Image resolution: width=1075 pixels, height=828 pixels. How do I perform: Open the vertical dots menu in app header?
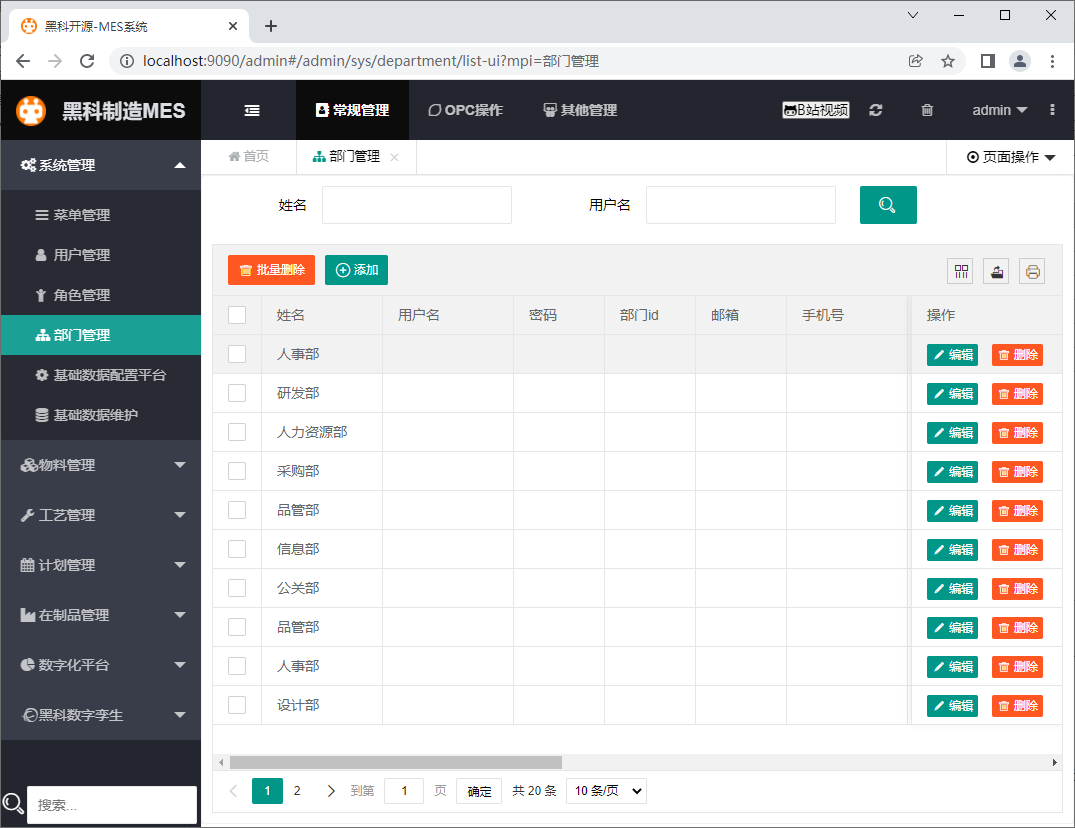tap(1052, 110)
